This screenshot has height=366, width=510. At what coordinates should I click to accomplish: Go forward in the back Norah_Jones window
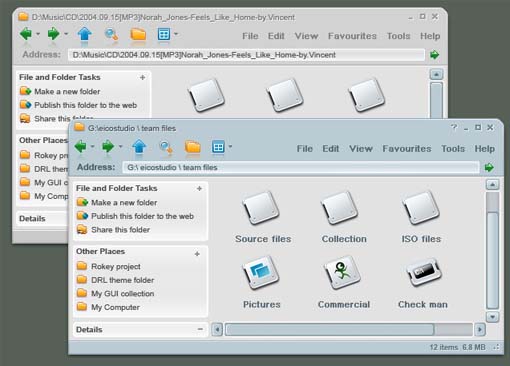pyautogui.click(x=53, y=34)
